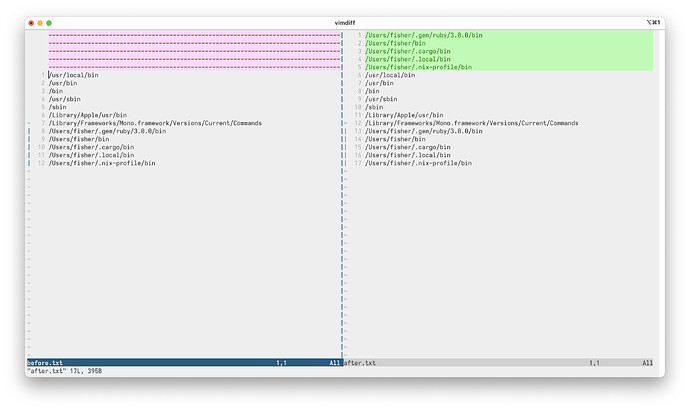Viewport: 690px width, 410px height.
Task: Click green added line 5 .nix-profile/bin in after.txt
Action: click(x=418, y=67)
